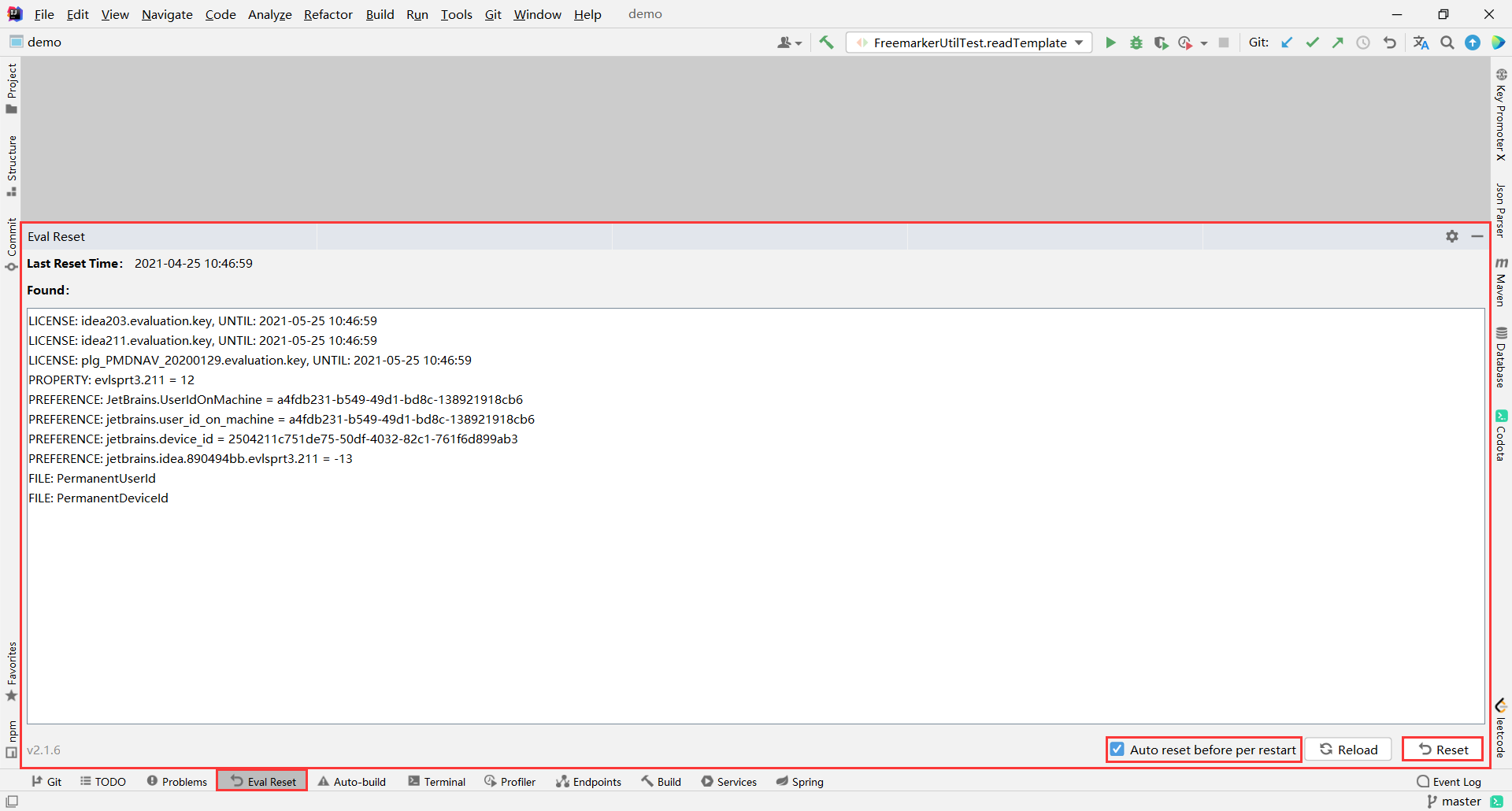Image resolution: width=1512 pixels, height=811 pixels.
Task: Open the leetcode side panel
Action: click(x=1501, y=728)
